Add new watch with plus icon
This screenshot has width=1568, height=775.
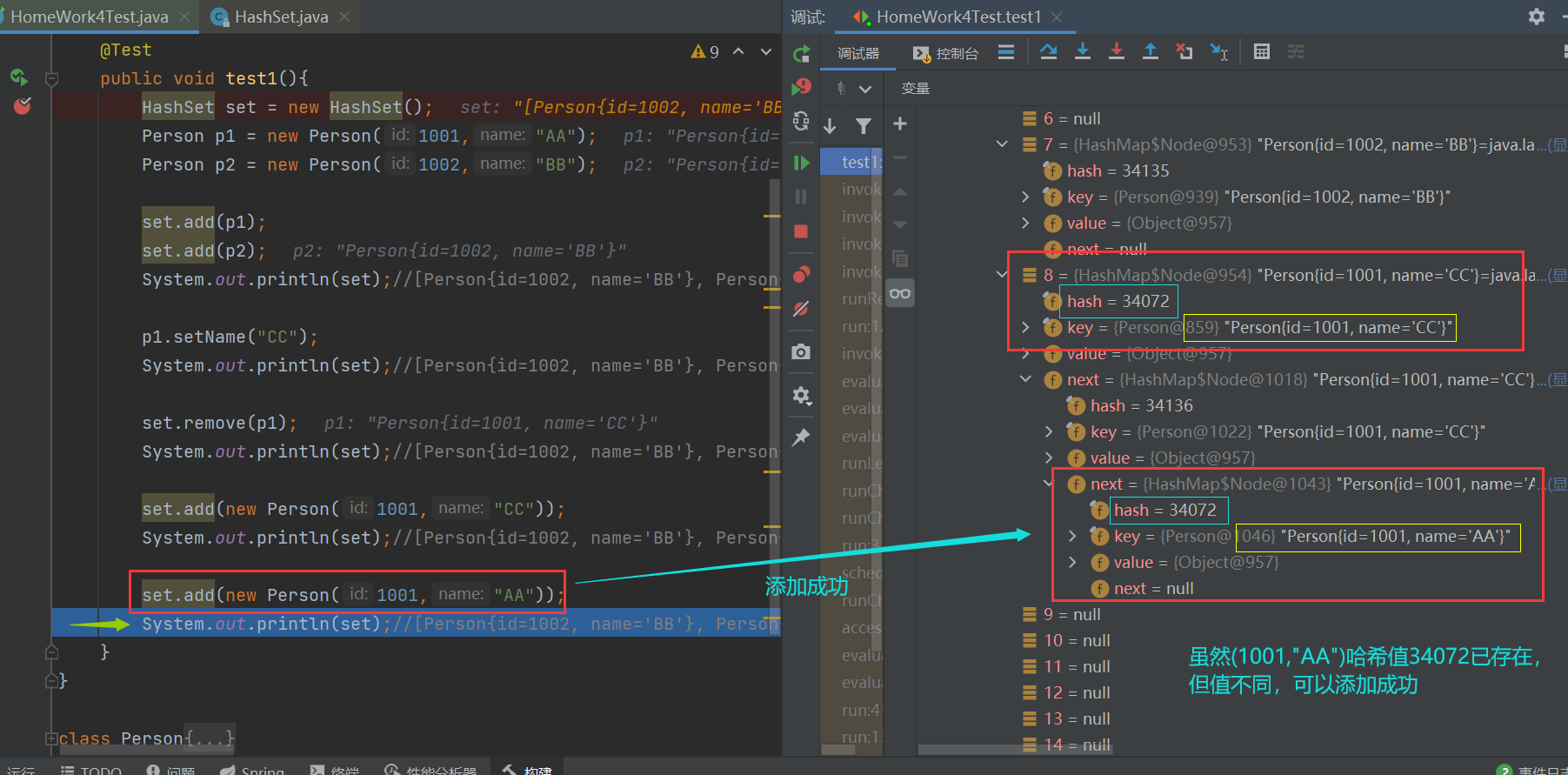(x=900, y=124)
